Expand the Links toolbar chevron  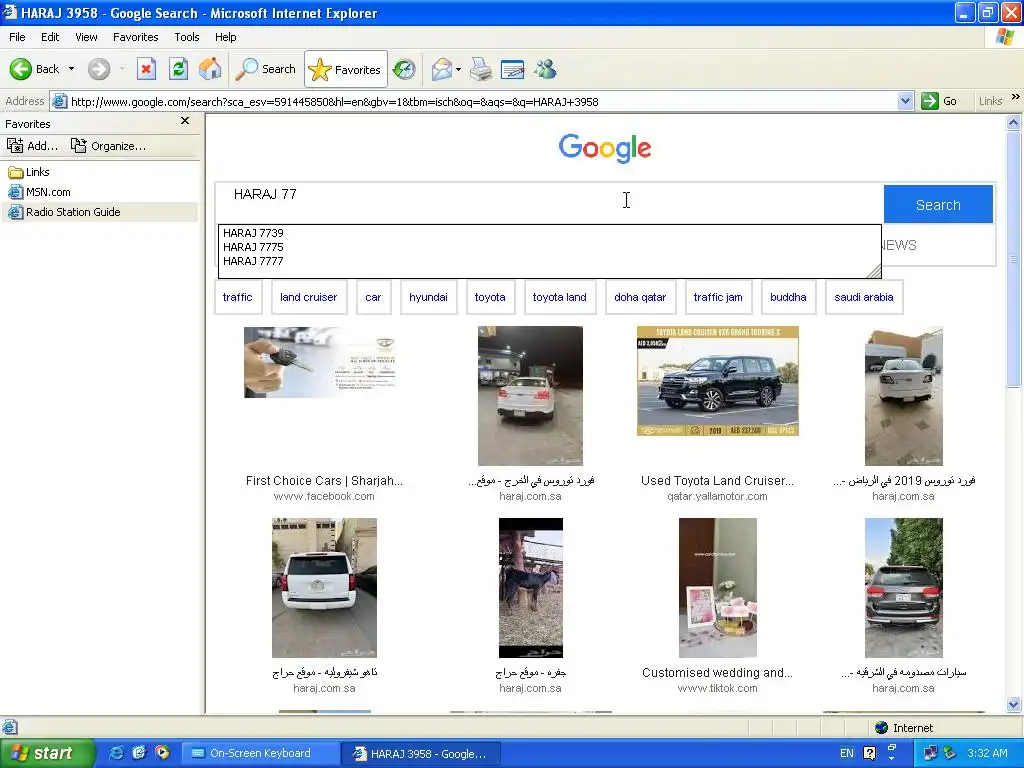tap(1016, 97)
